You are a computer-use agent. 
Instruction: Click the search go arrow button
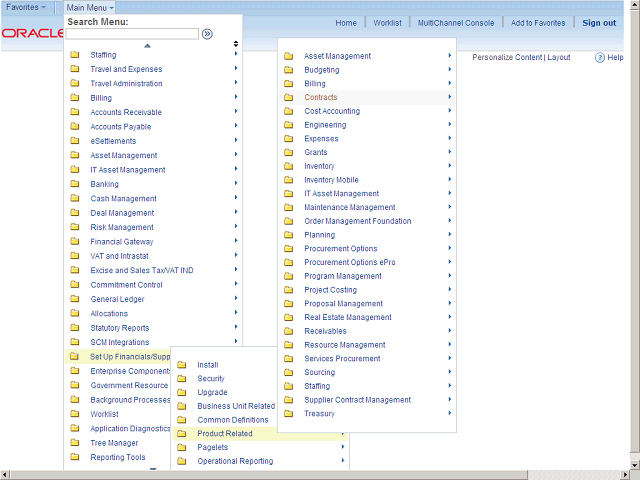(x=207, y=34)
